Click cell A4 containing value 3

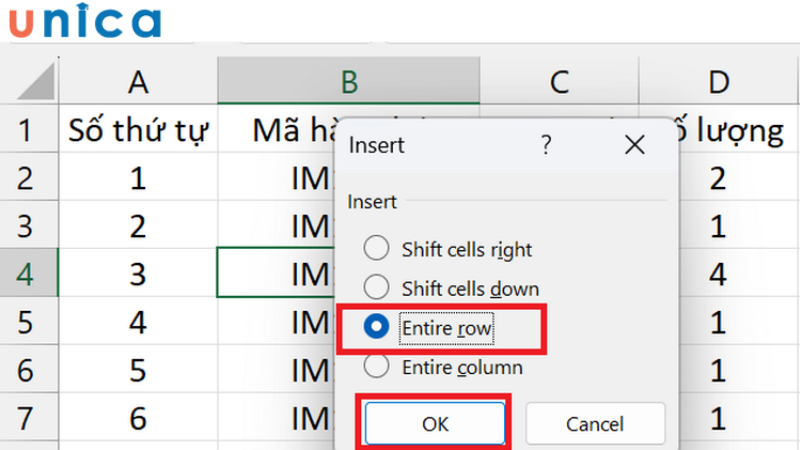click(138, 273)
